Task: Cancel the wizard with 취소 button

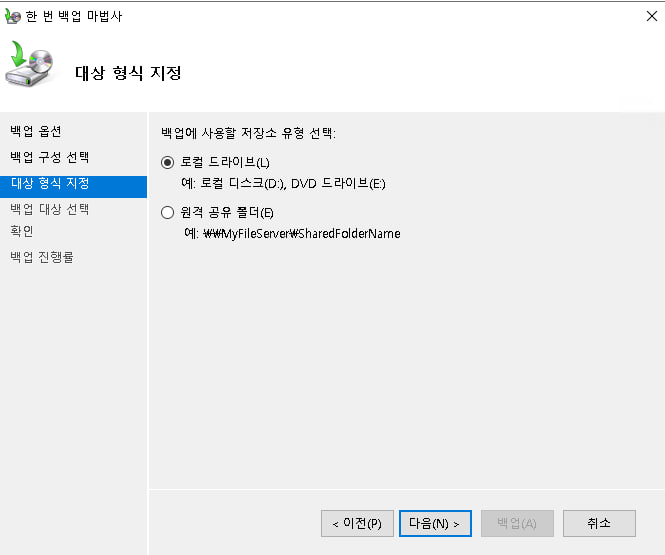Action: pyautogui.click(x=599, y=523)
